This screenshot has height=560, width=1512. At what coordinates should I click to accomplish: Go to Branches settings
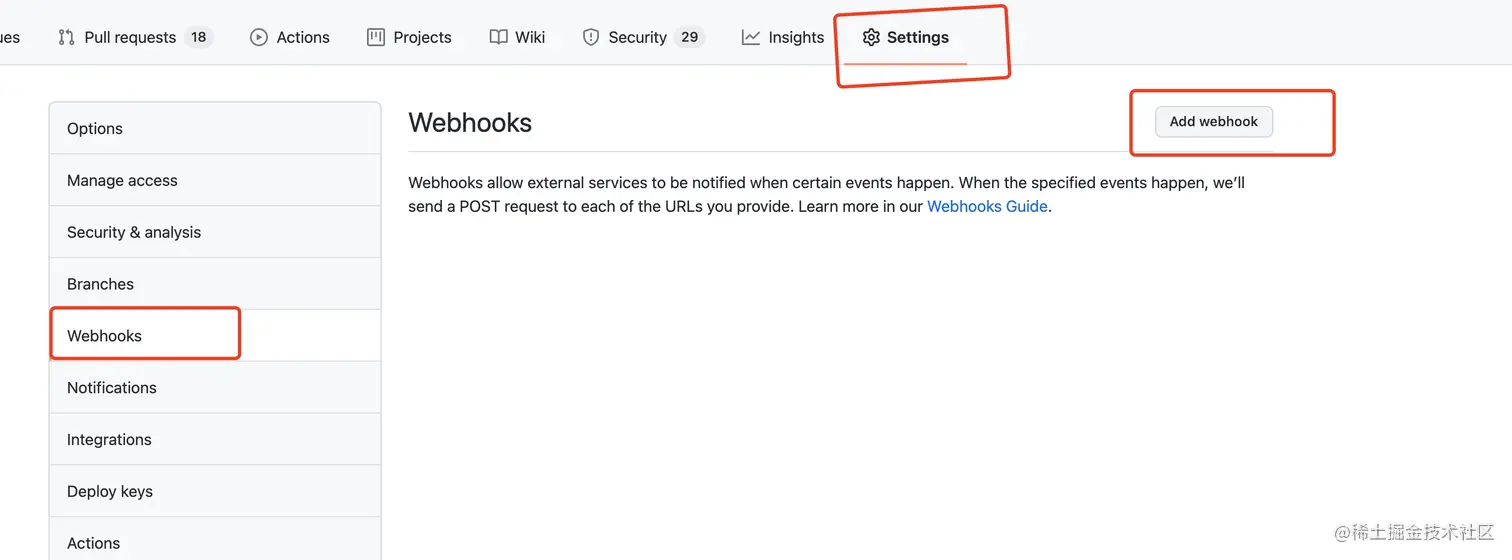click(x=100, y=284)
